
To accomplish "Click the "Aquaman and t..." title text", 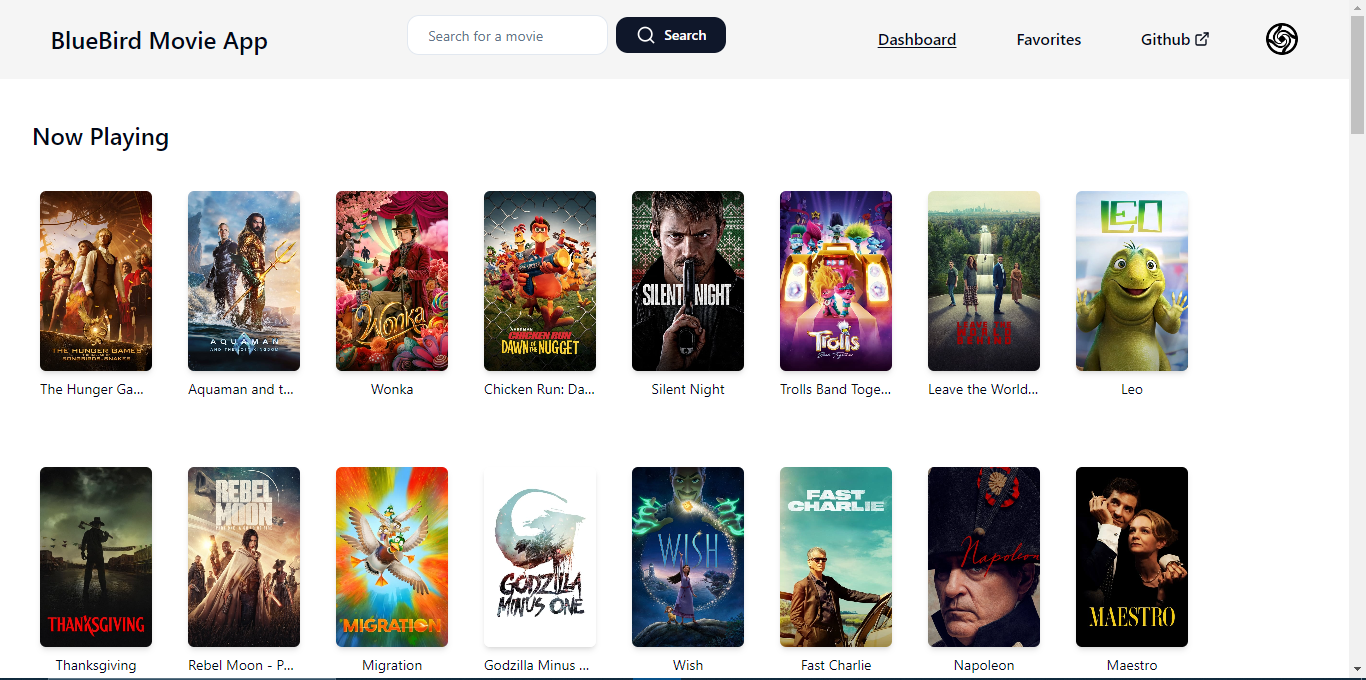I will (x=241, y=389).
